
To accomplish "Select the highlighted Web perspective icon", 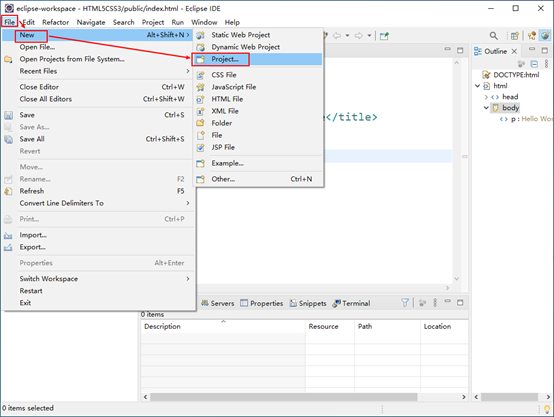I will (x=545, y=36).
